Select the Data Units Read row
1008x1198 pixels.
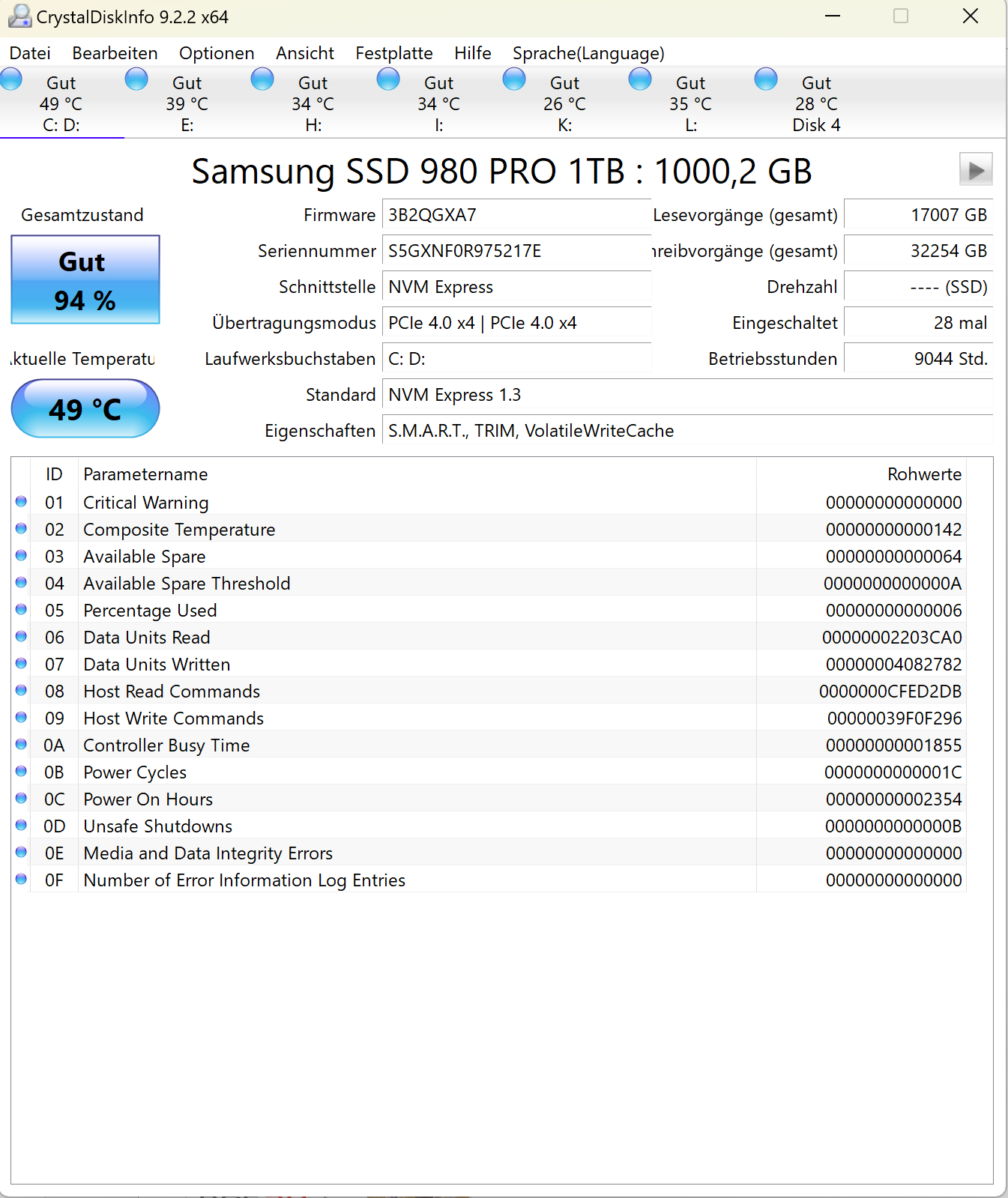tap(489, 637)
